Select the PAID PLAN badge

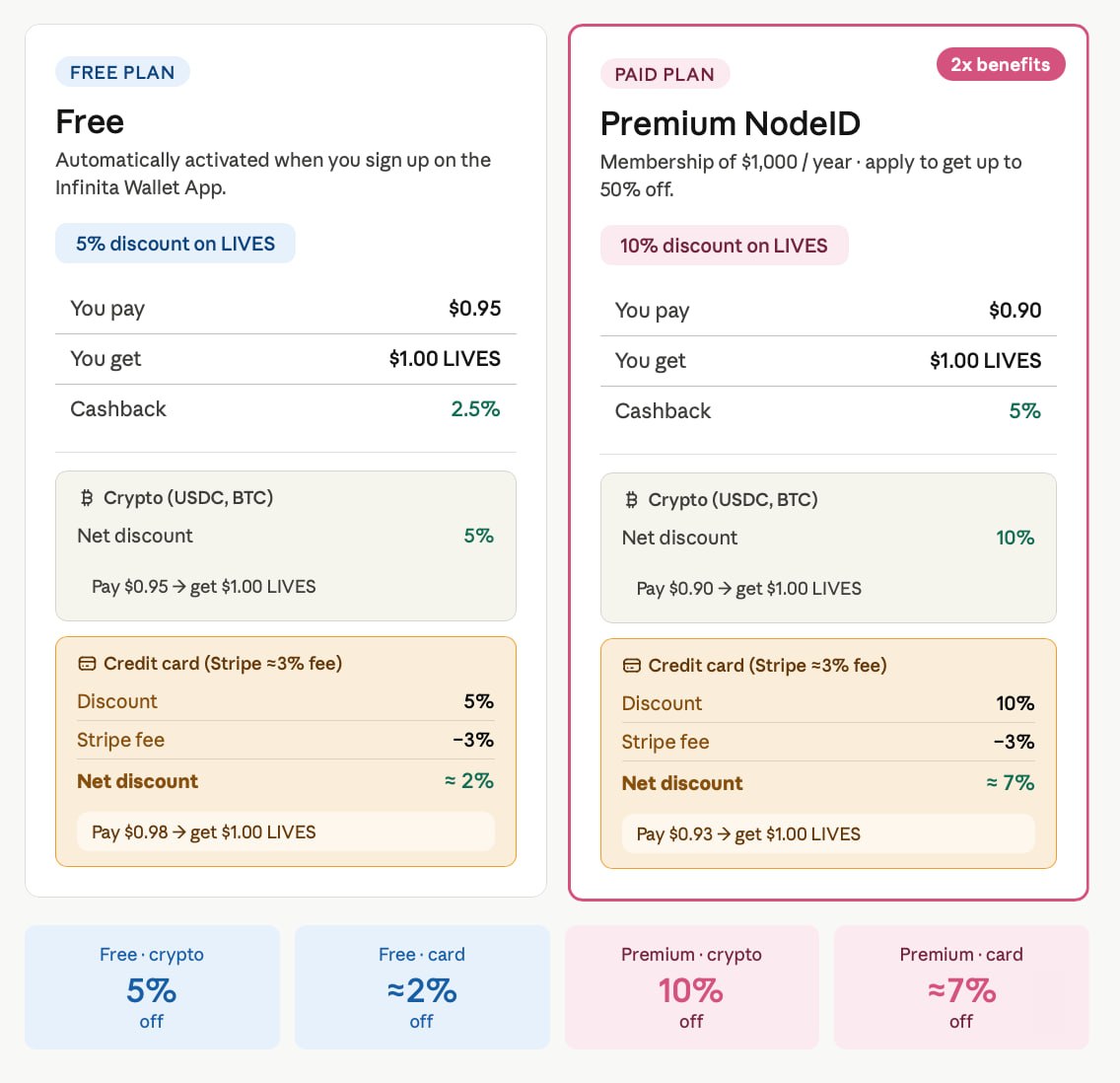click(x=665, y=74)
